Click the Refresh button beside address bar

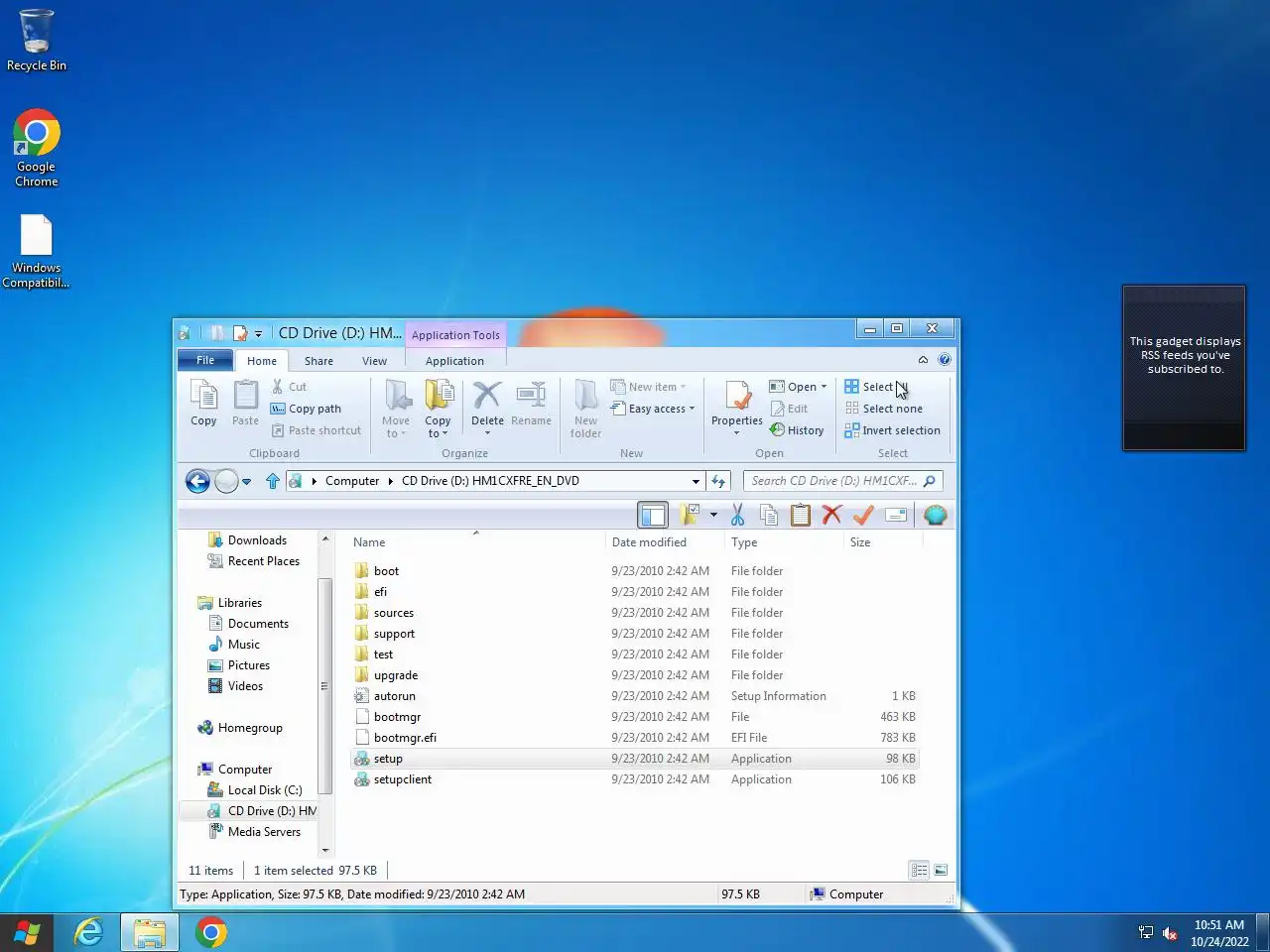(x=718, y=481)
